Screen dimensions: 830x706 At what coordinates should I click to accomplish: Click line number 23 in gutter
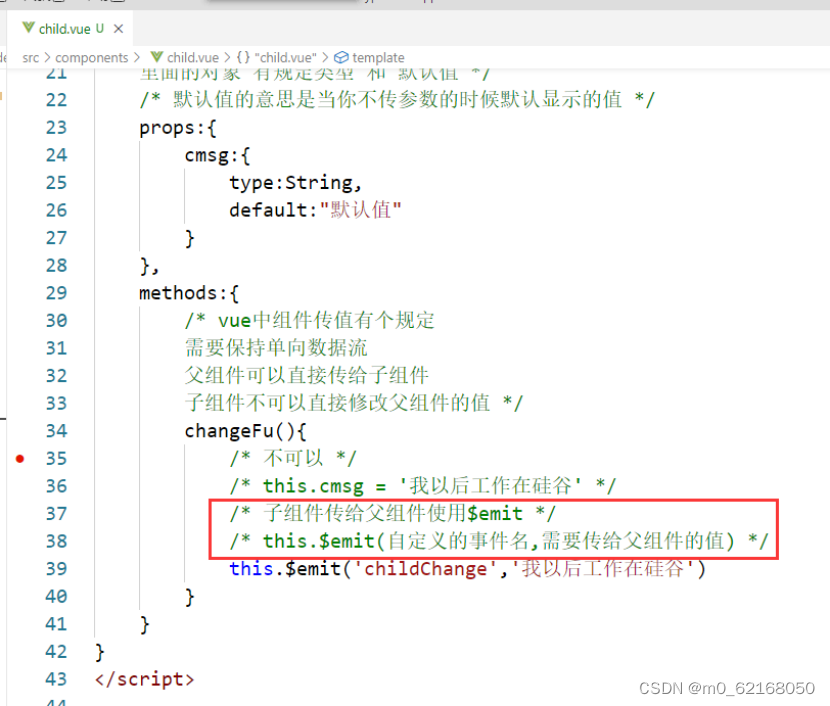57,128
